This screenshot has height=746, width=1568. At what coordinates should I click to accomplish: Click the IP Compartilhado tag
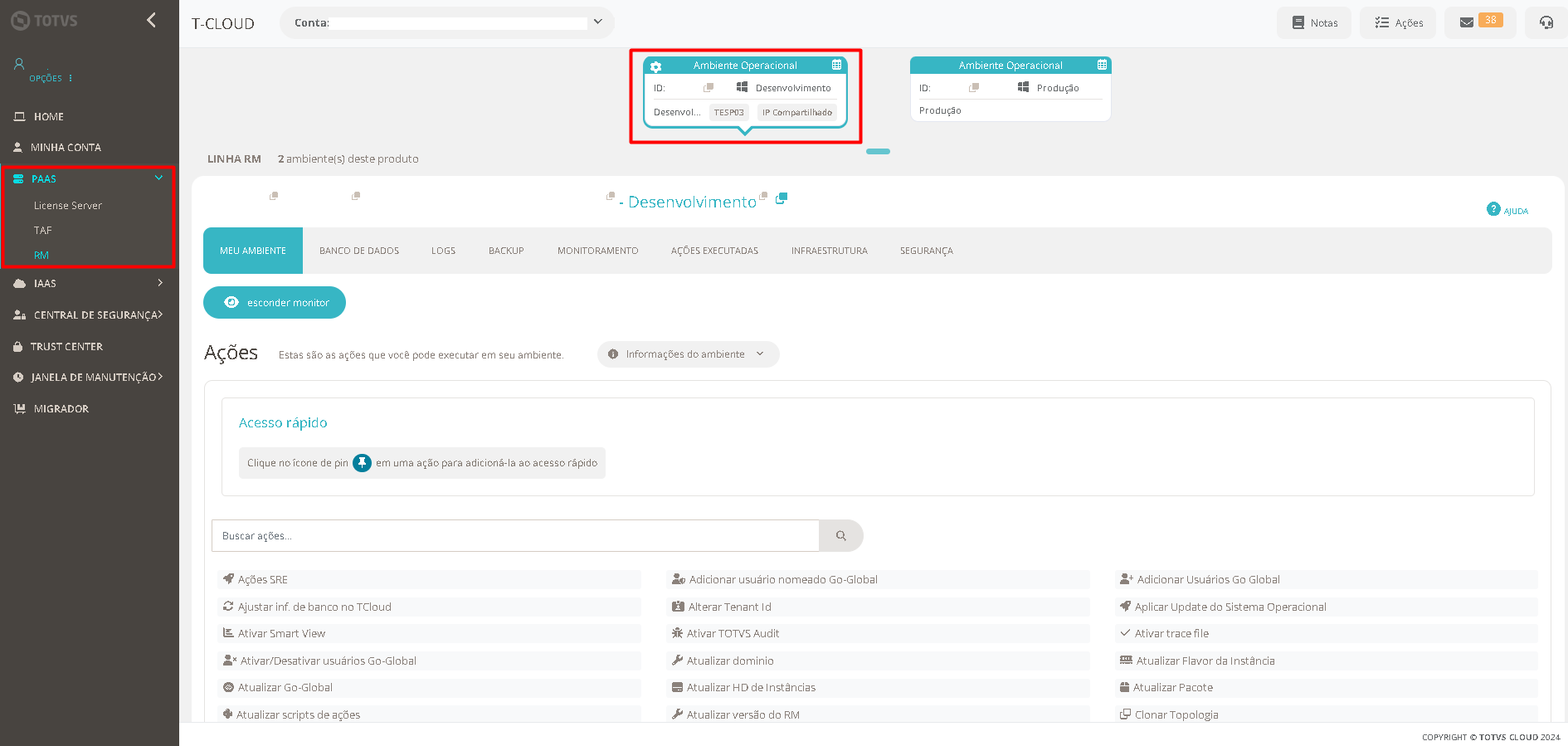(796, 112)
